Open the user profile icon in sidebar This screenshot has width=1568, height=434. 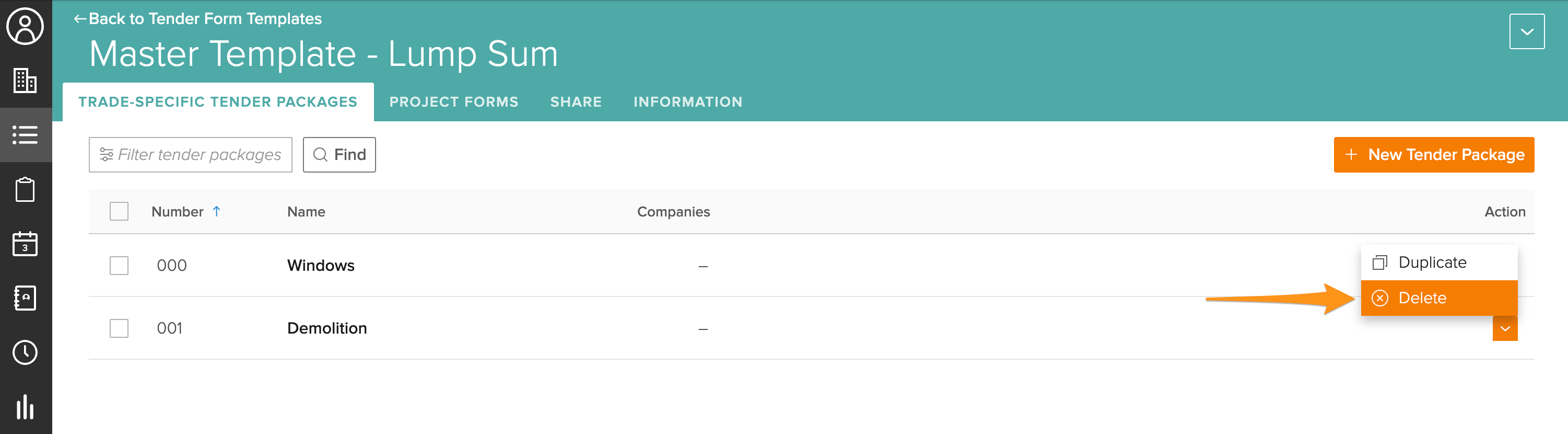click(25, 26)
